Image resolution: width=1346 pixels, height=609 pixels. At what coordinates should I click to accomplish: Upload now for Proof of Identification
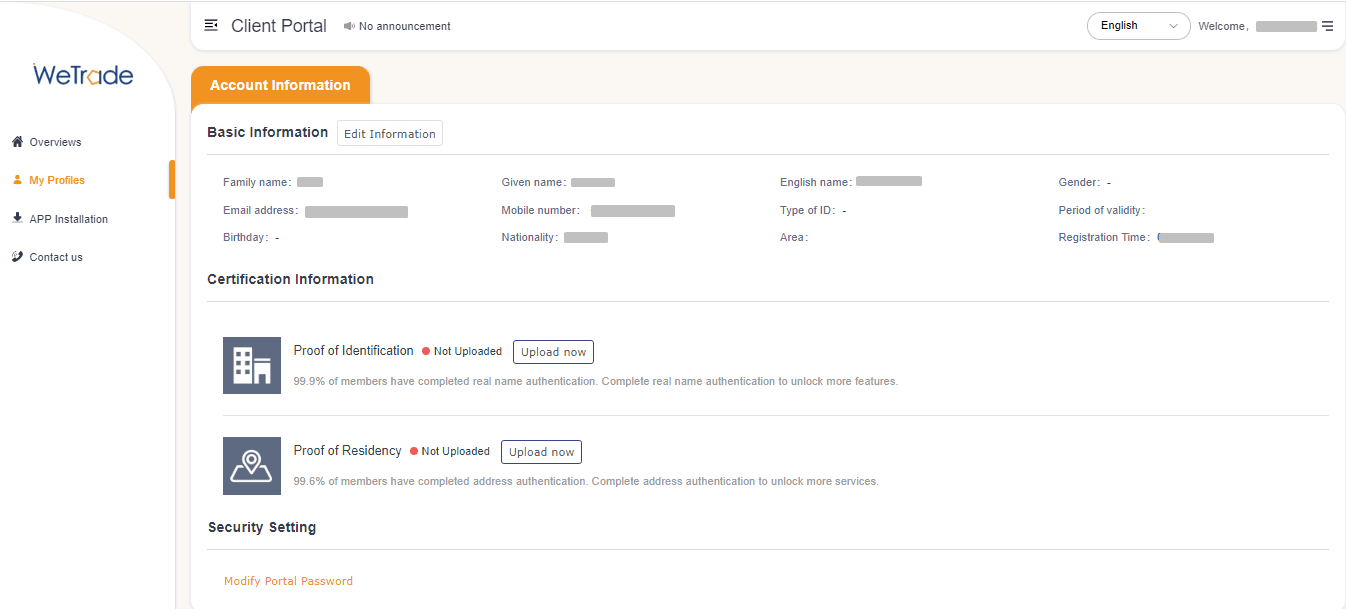point(553,352)
